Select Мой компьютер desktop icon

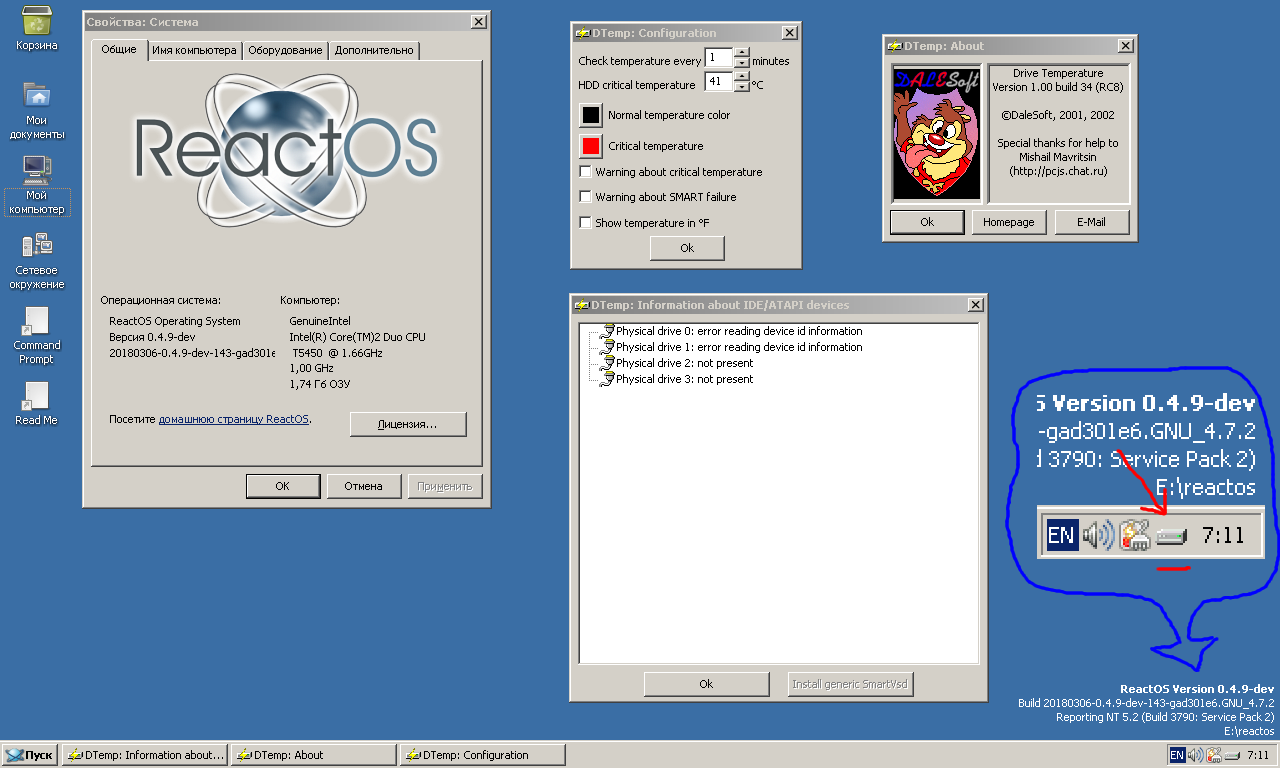tap(37, 170)
